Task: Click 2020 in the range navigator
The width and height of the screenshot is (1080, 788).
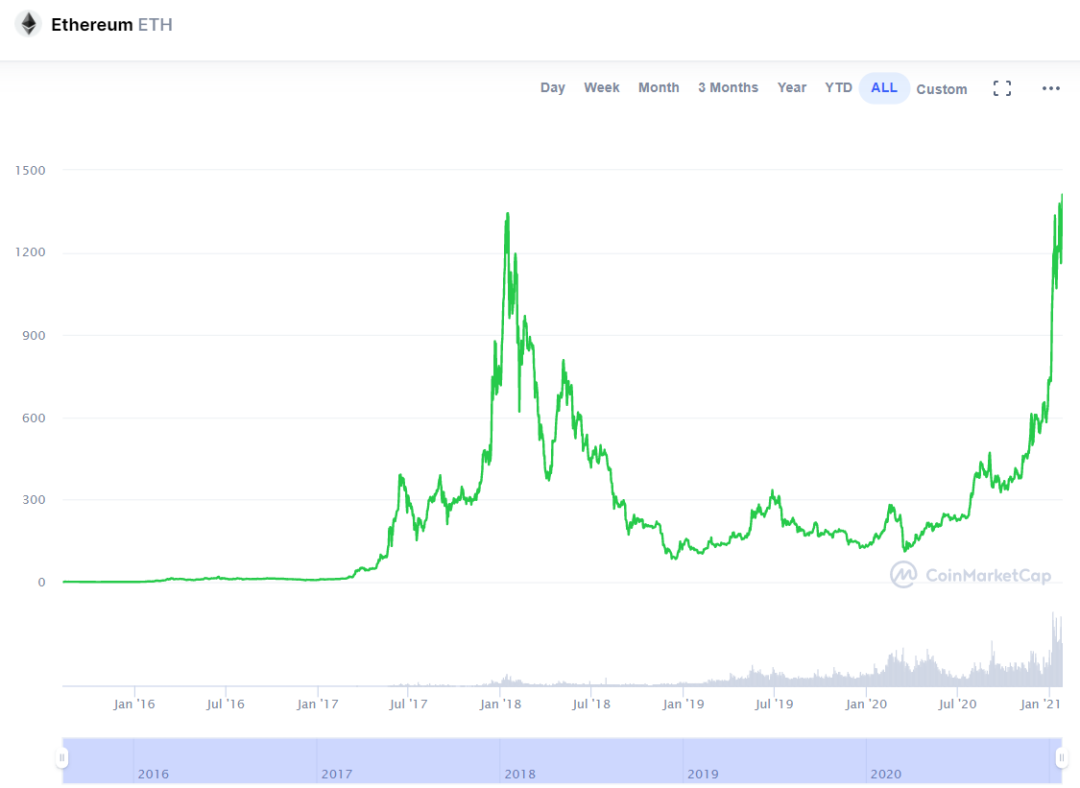Action: (886, 774)
